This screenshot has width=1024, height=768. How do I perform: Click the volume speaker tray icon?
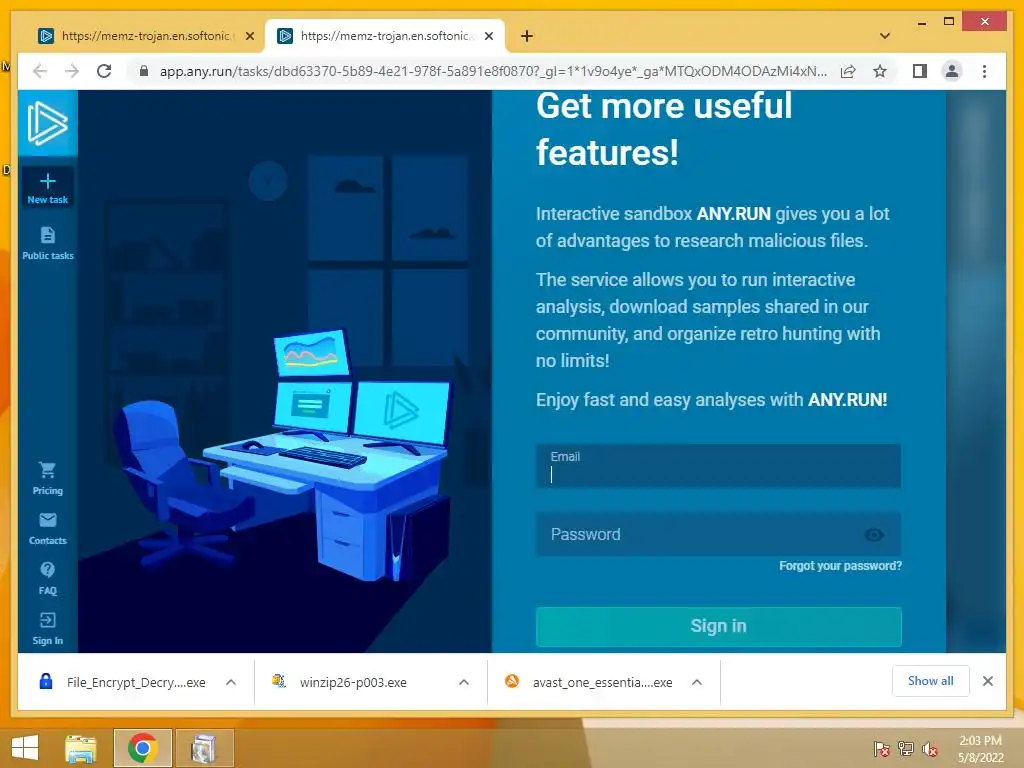tap(930, 749)
